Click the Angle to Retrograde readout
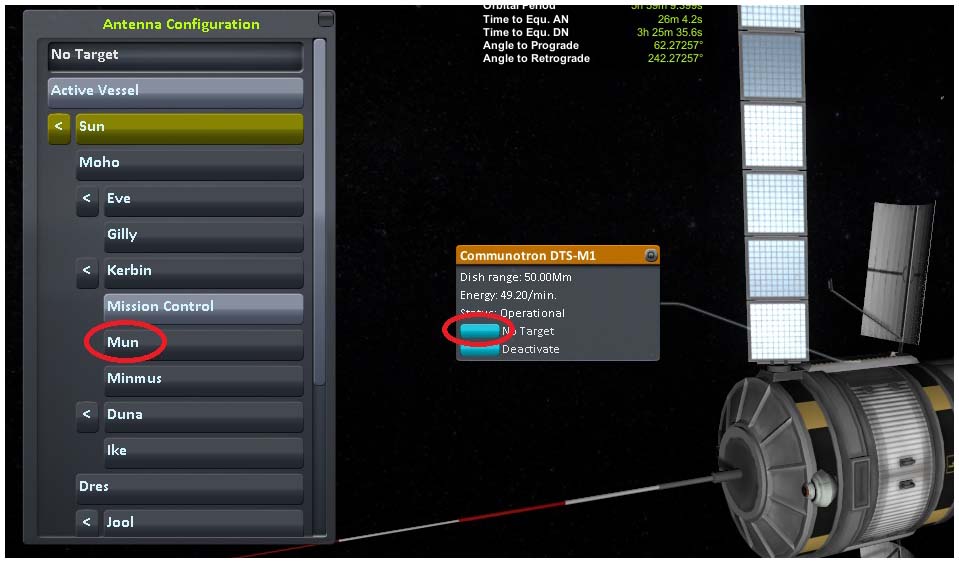959x563 pixels. point(593,59)
